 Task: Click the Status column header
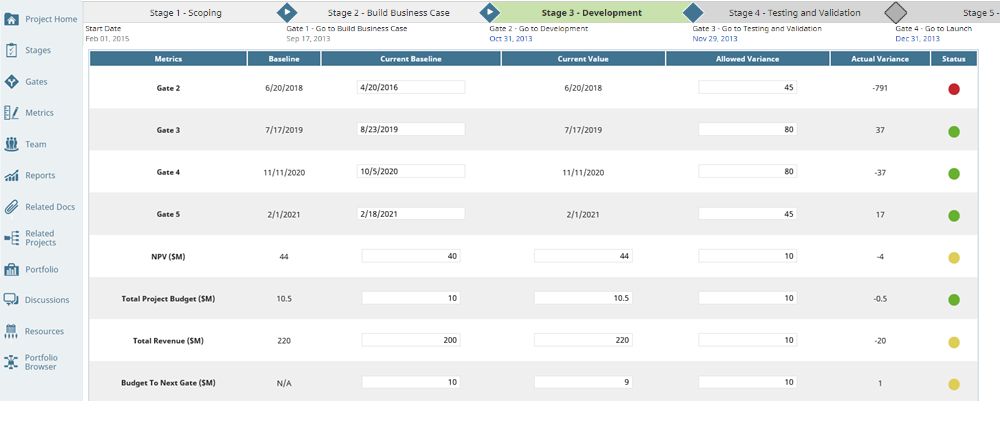pyautogui.click(x=953, y=59)
